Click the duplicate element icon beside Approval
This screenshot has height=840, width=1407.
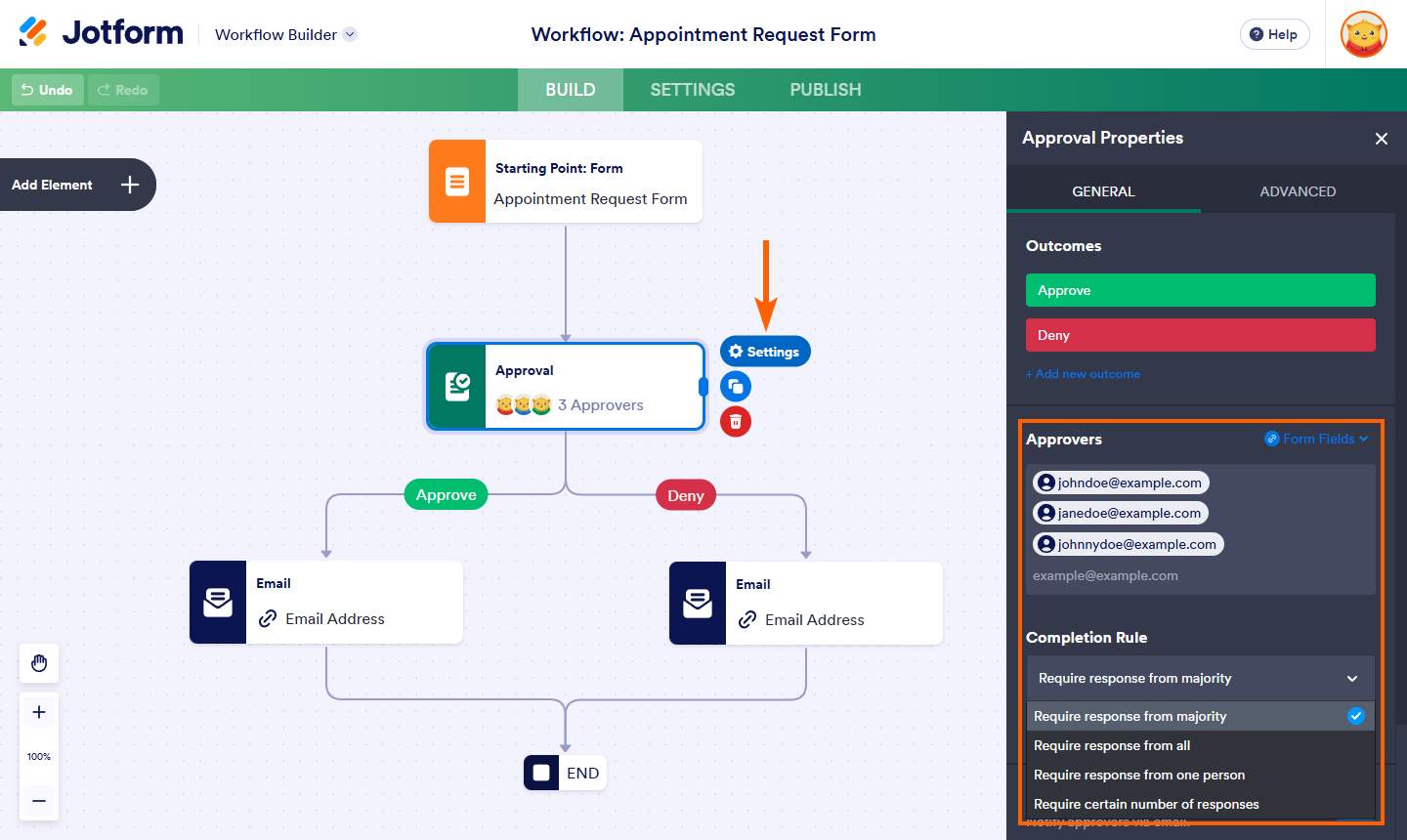click(736, 387)
